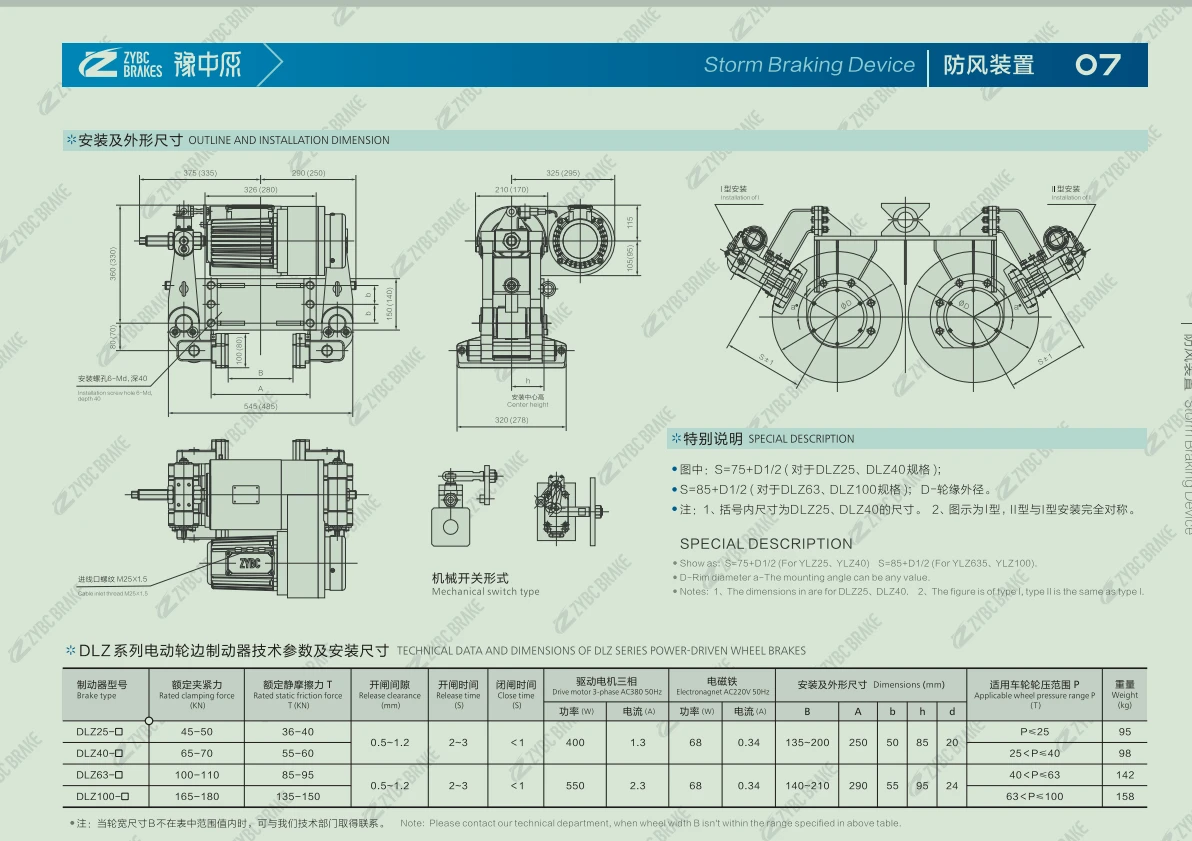This screenshot has height=841, width=1192.
Task: Click the chevron arrow beside 豫中原 logo
Action: tap(271, 64)
